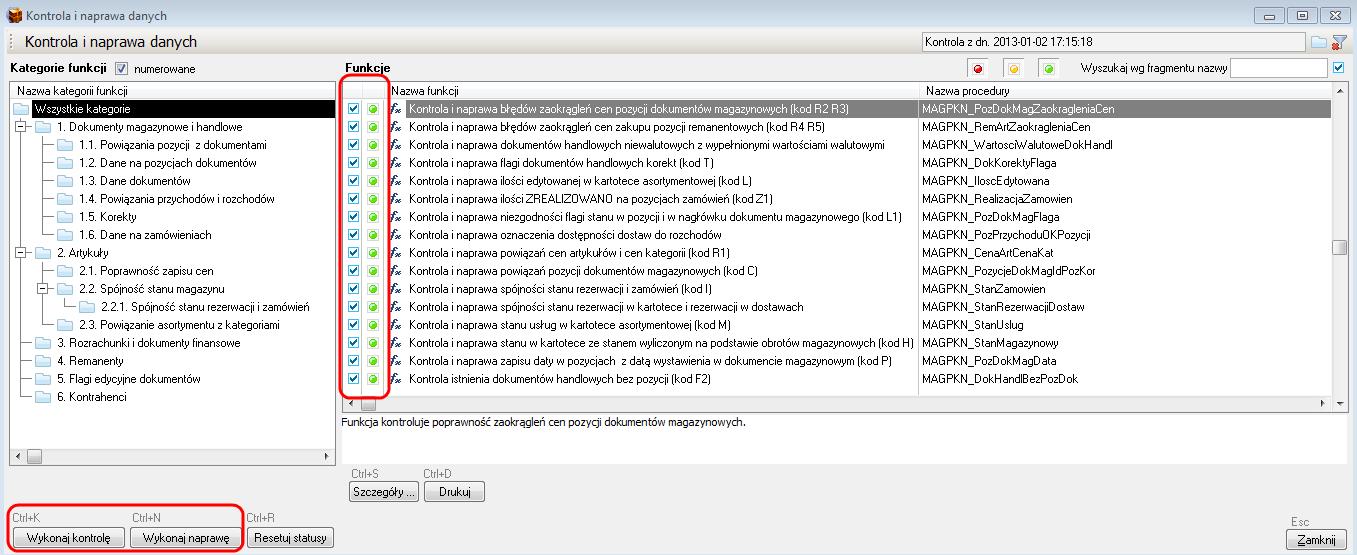
Task: Click green status dot of first function row
Action: tap(372, 109)
